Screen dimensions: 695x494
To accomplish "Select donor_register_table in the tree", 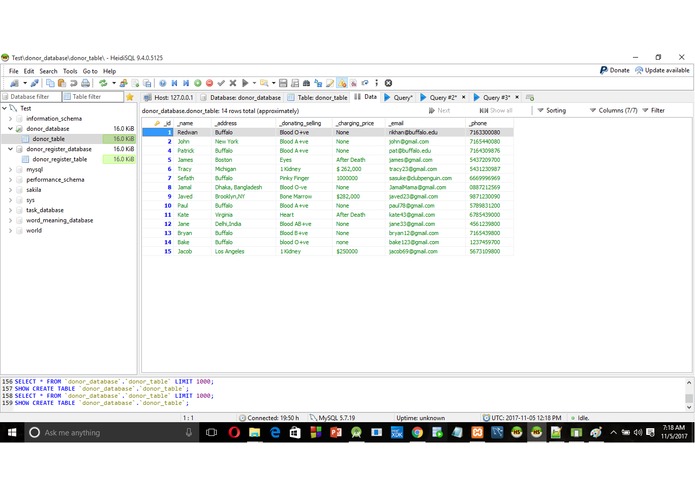I will (x=59, y=159).
